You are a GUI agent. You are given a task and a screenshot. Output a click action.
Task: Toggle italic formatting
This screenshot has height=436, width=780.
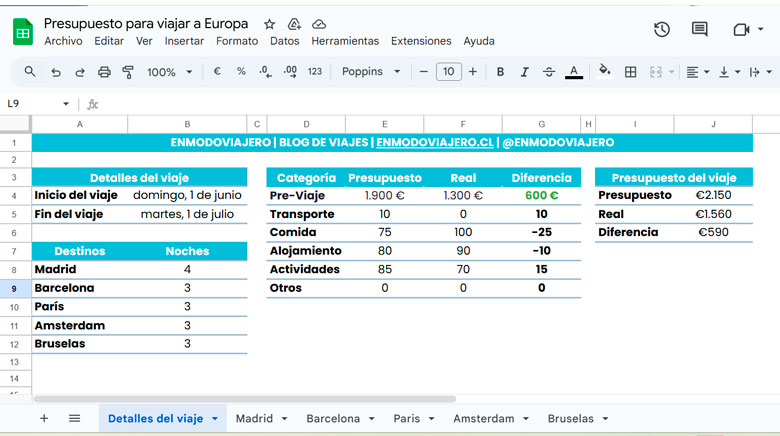tap(524, 72)
